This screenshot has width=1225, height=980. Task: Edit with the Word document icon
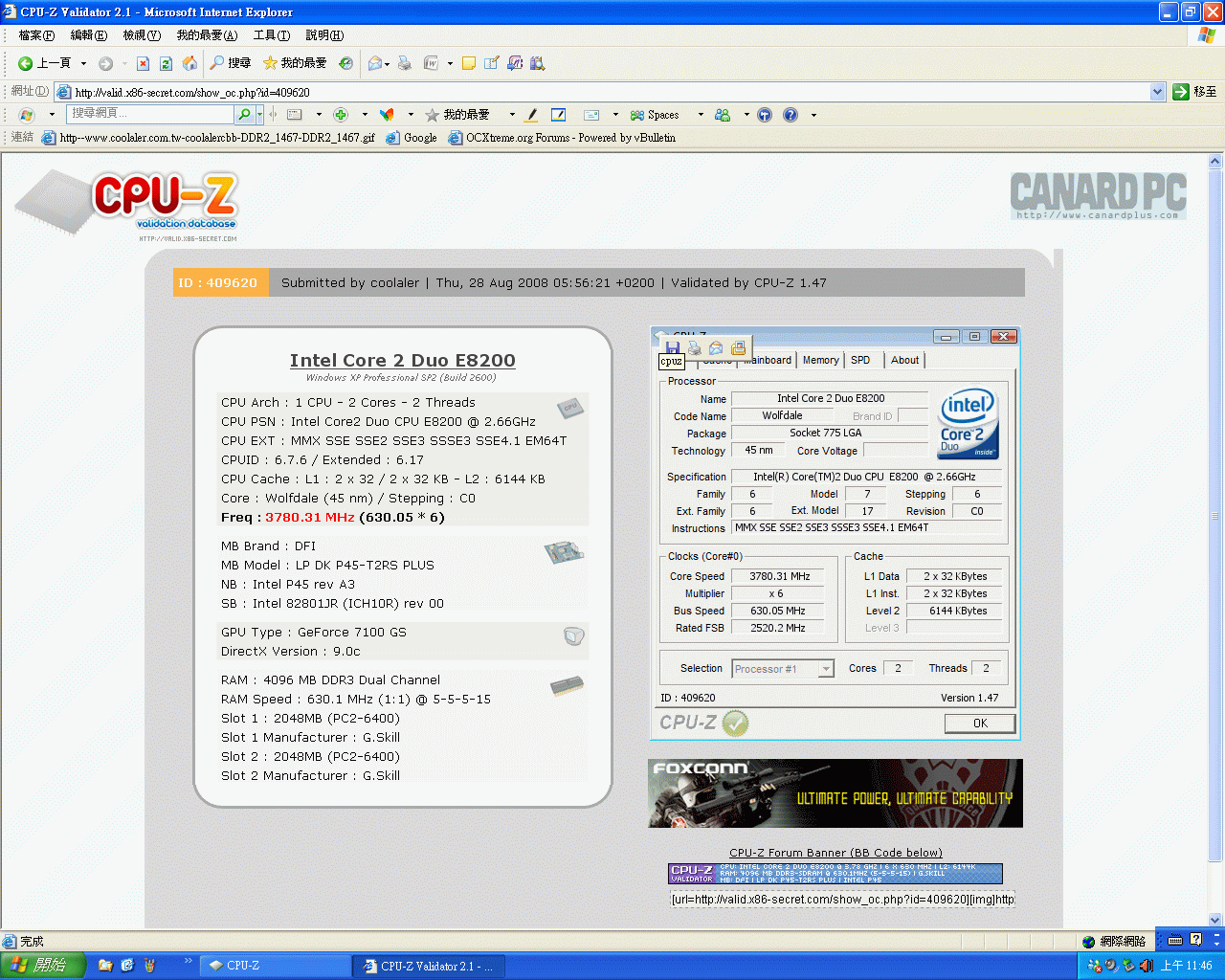pyautogui.click(x=431, y=63)
